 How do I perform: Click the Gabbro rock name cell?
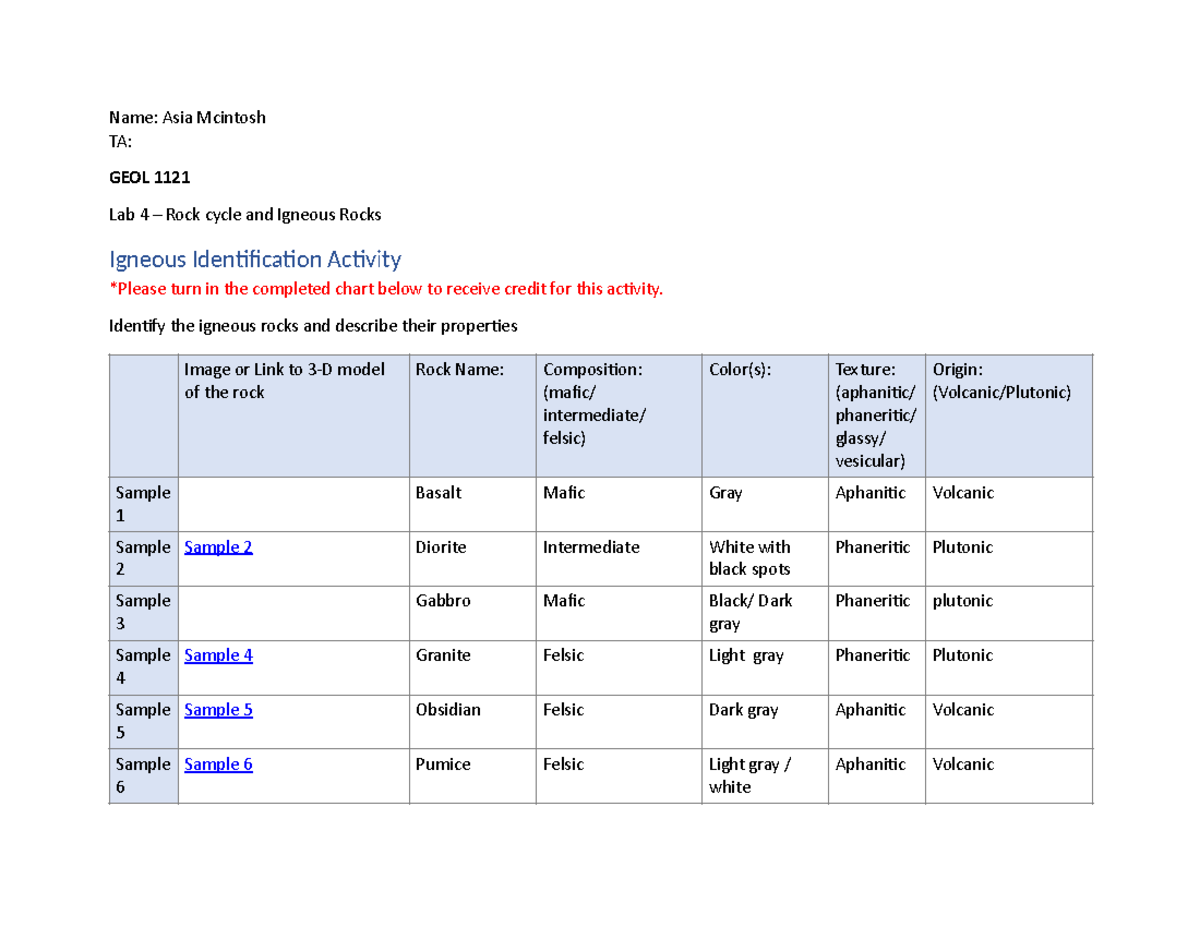[473, 612]
